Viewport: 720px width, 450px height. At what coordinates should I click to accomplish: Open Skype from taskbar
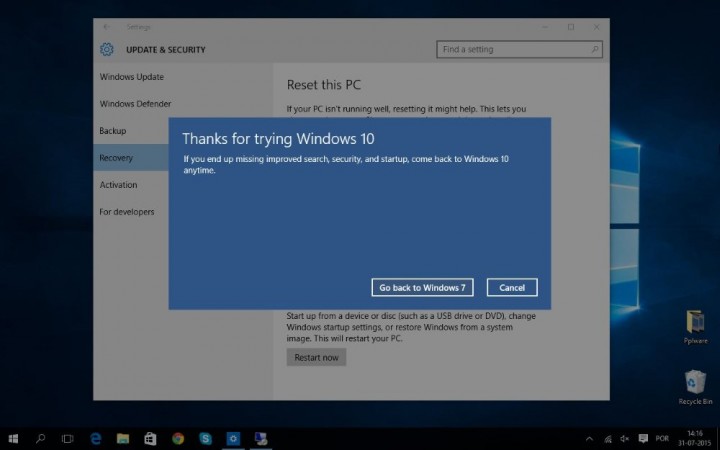pos(205,439)
